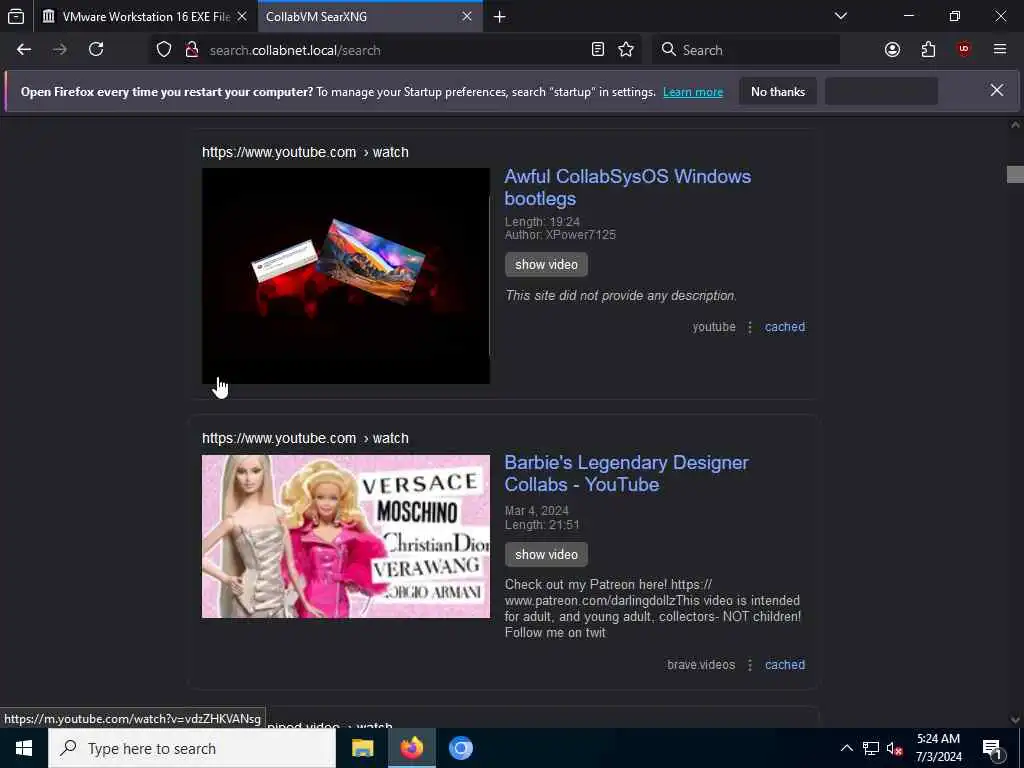This screenshot has width=1024, height=768.
Task: Open the Windows notification center icon
Action: pos(992,748)
